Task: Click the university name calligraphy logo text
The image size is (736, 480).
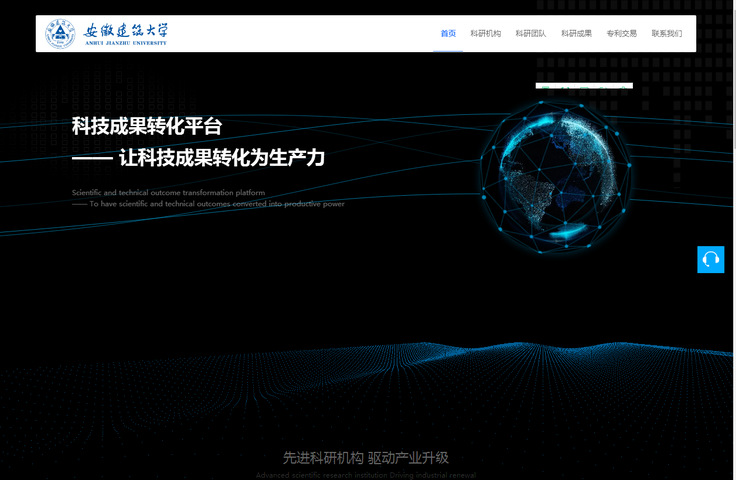Action: [x=125, y=33]
